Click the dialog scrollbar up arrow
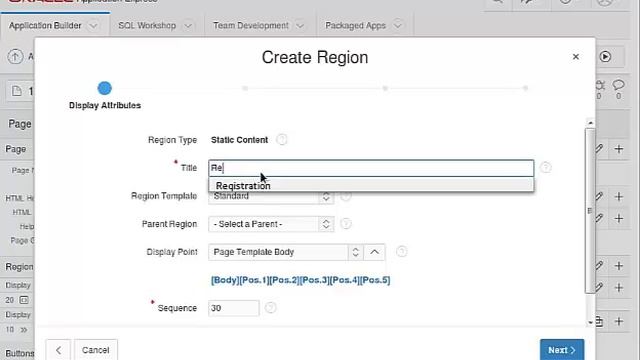 click(x=590, y=122)
